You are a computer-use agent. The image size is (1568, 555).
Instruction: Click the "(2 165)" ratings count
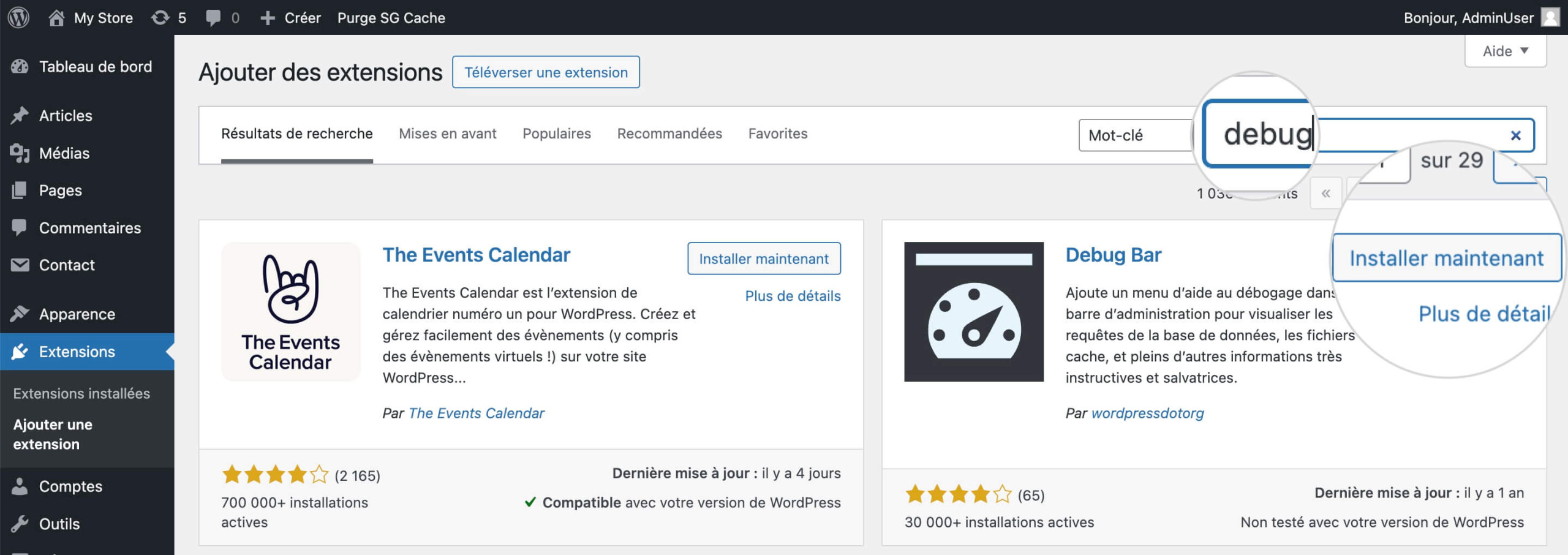[x=357, y=475]
